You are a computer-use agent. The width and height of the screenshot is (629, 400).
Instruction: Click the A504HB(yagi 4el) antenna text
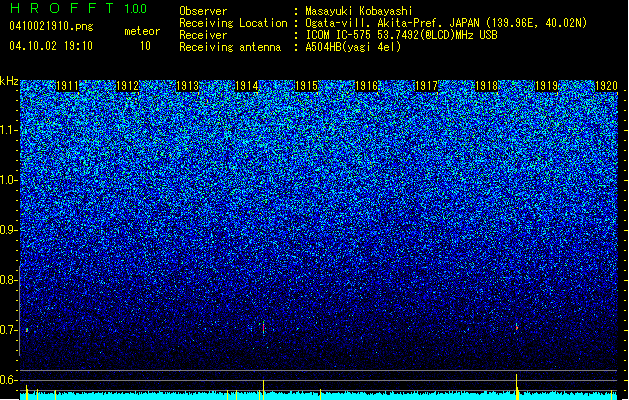(x=353, y=47)
